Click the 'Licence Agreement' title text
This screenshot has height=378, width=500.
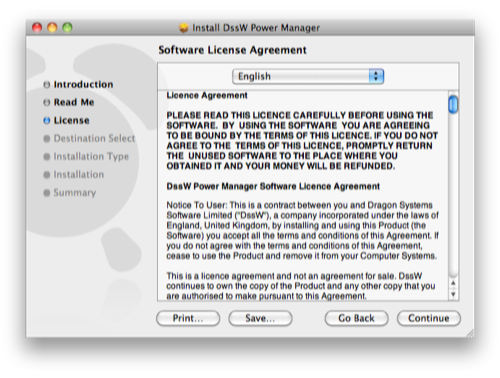coord(207,95)
